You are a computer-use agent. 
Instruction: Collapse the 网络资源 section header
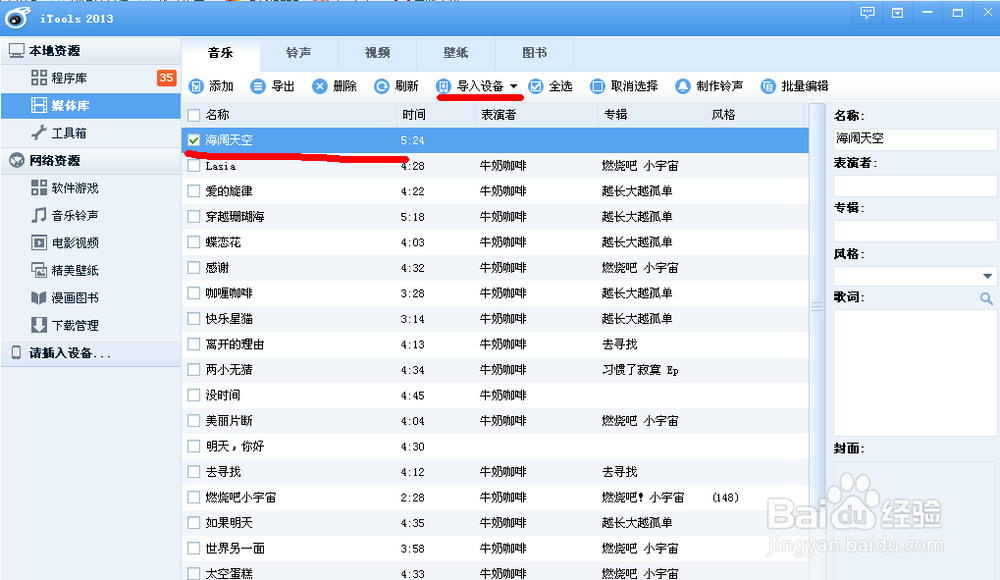click(x=91, y=160)
